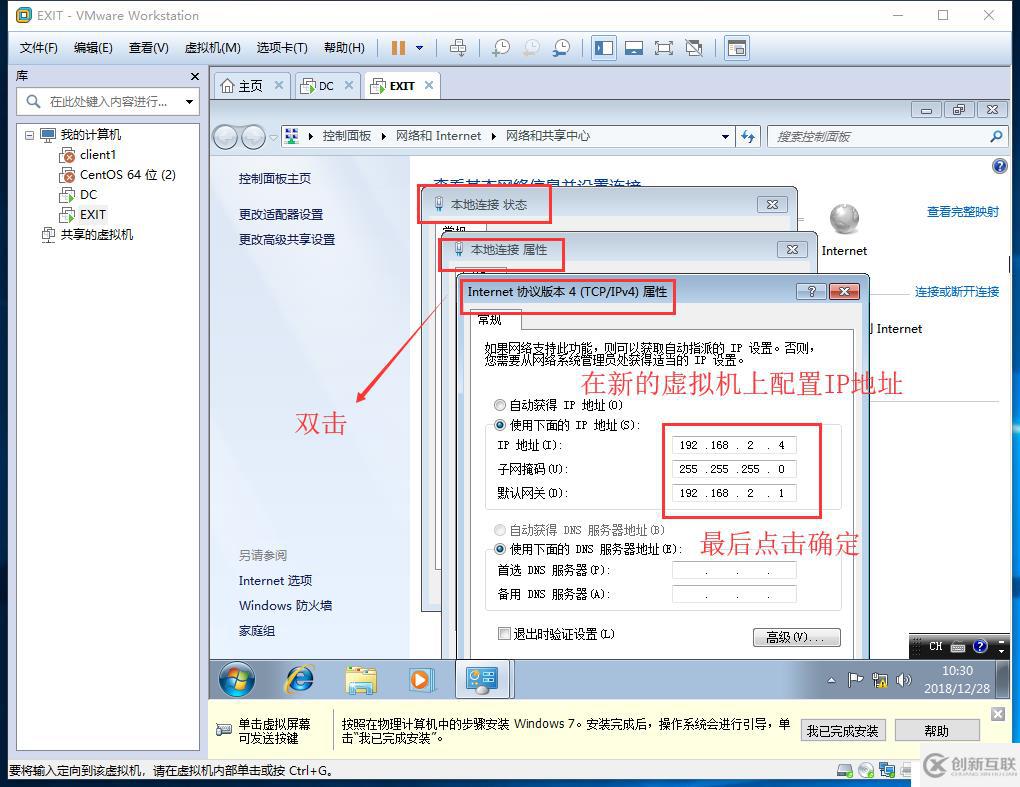Screen dimensions: 1020x787
Task: Click the thumbnail bar view toolbar icon
Action: click(634, 47)
